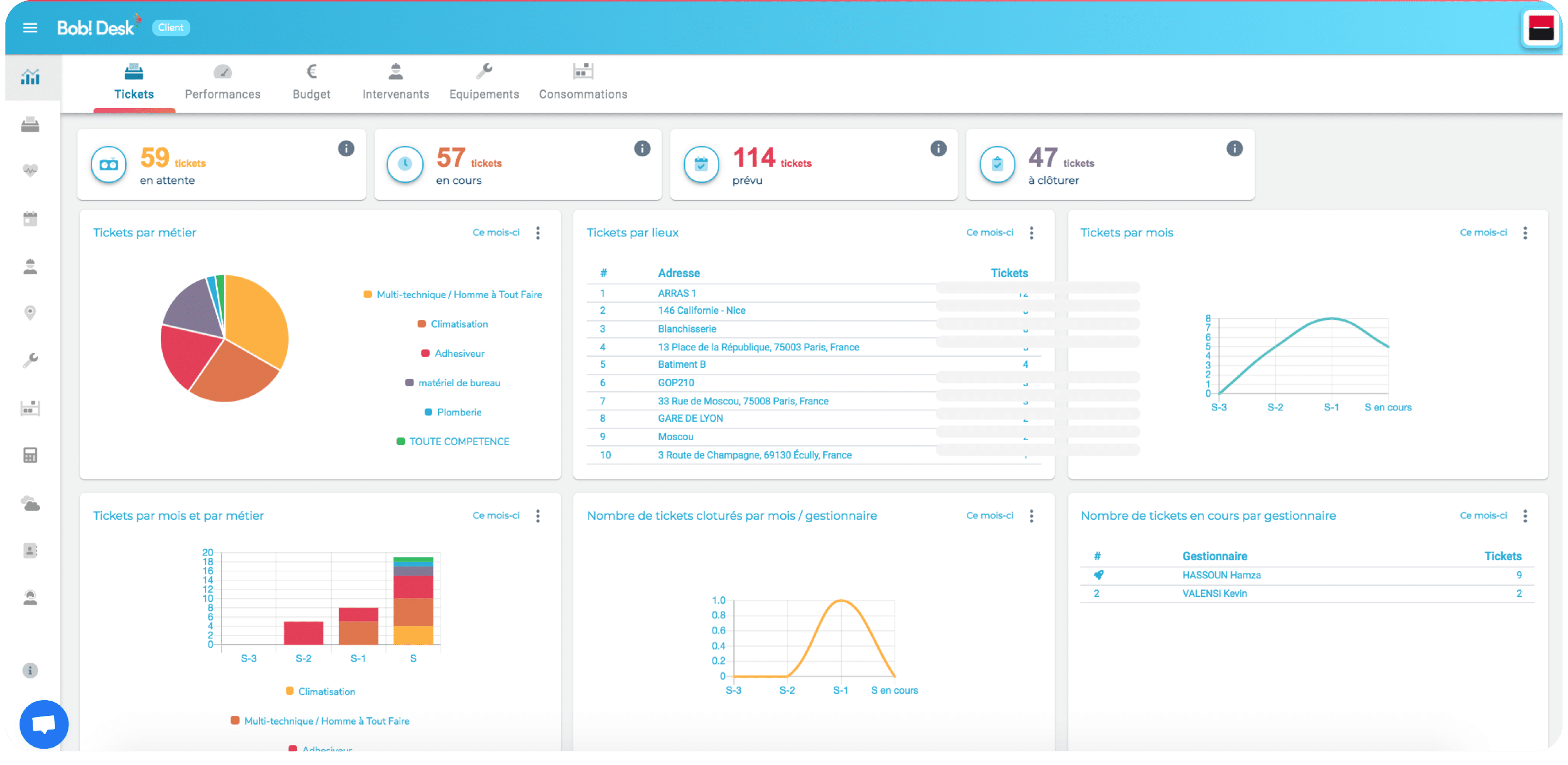Open options for Tickets par mois et par métier
The height and width of the screenshot is (765, 1568).
(538, 516)
